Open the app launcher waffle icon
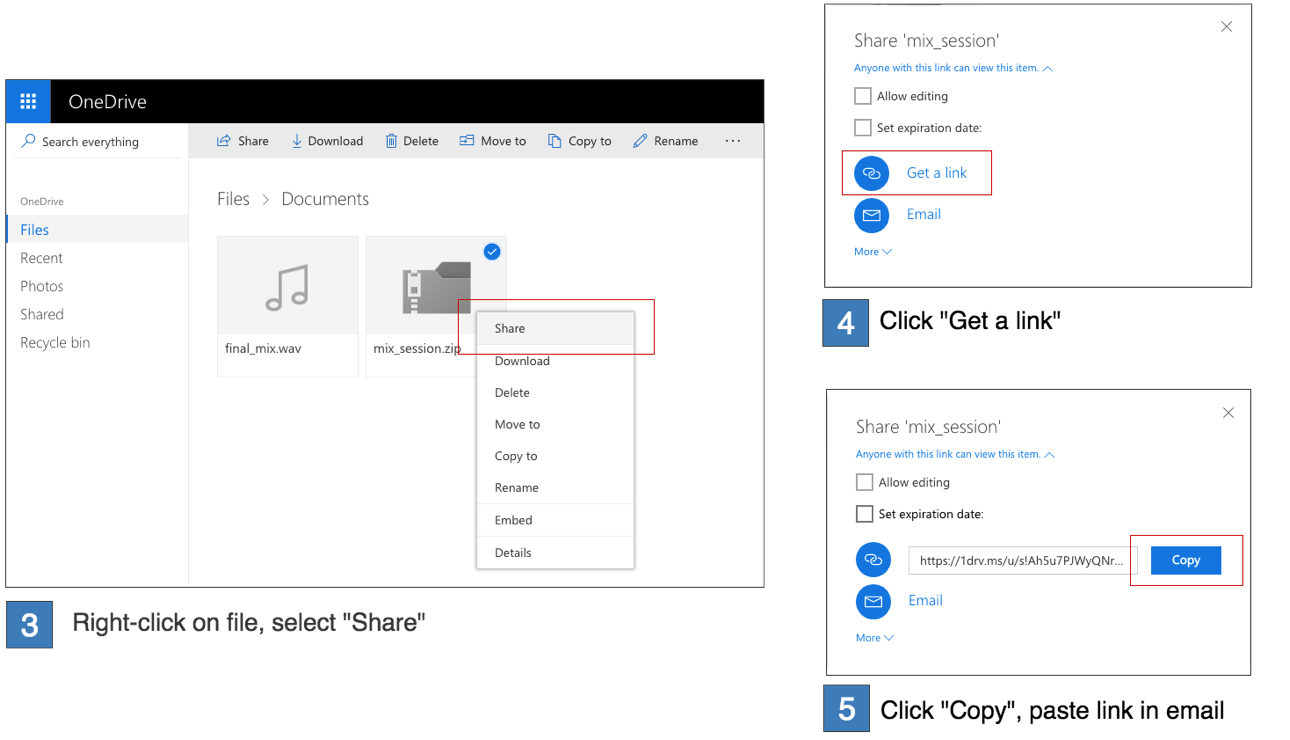 28,101
